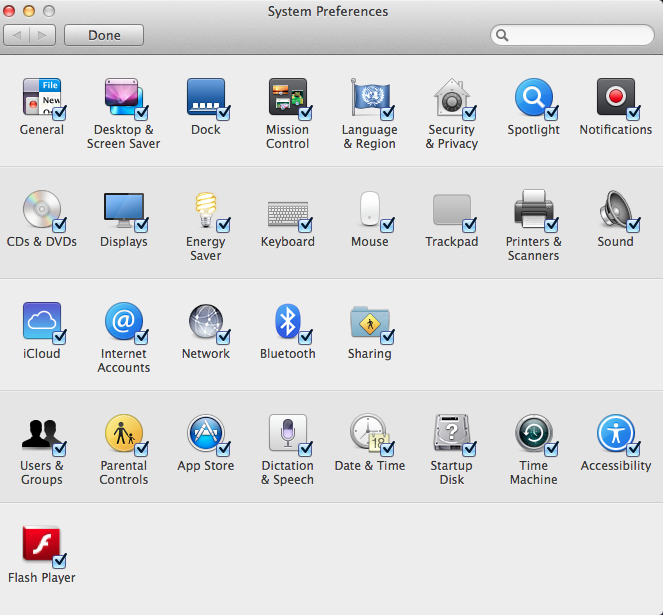Select the Energy Saver lightbulb icon
This screenshot has width=663, height=615.
(x=206, y=210)
